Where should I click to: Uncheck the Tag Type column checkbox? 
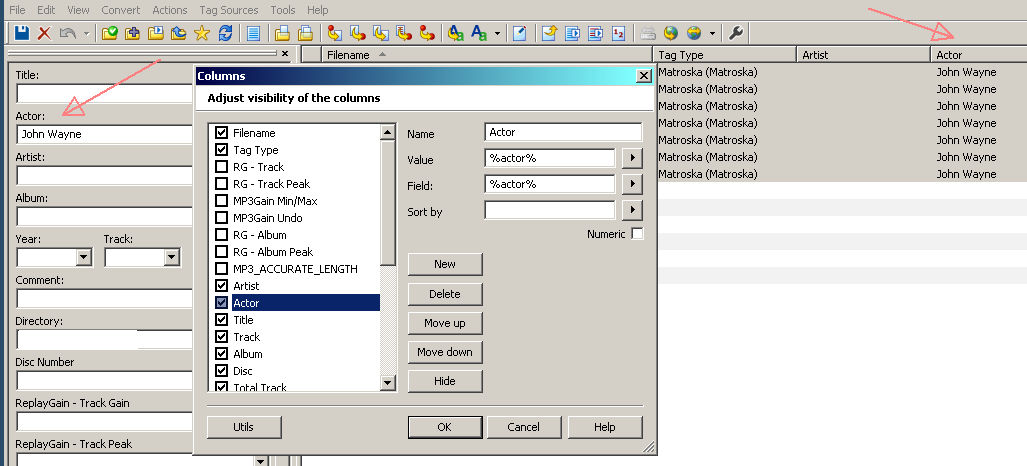coord(221,149)
